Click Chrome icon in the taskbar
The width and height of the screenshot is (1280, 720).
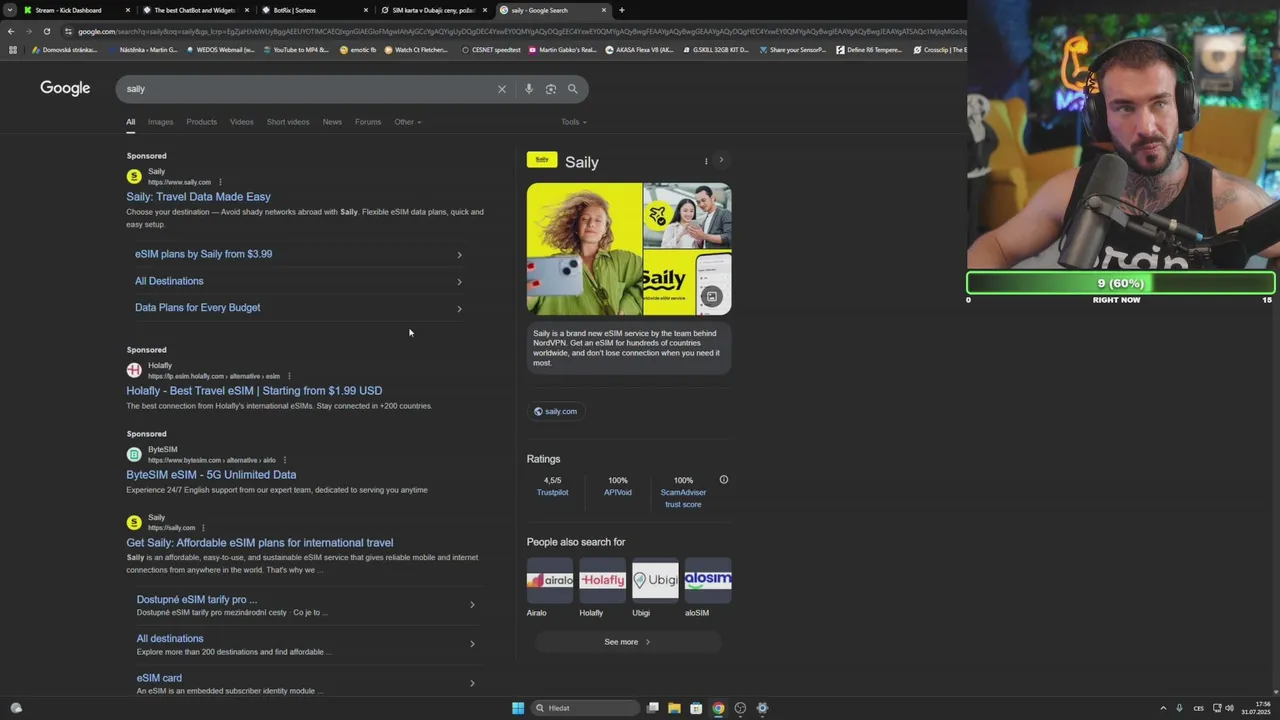click(718, 708)
